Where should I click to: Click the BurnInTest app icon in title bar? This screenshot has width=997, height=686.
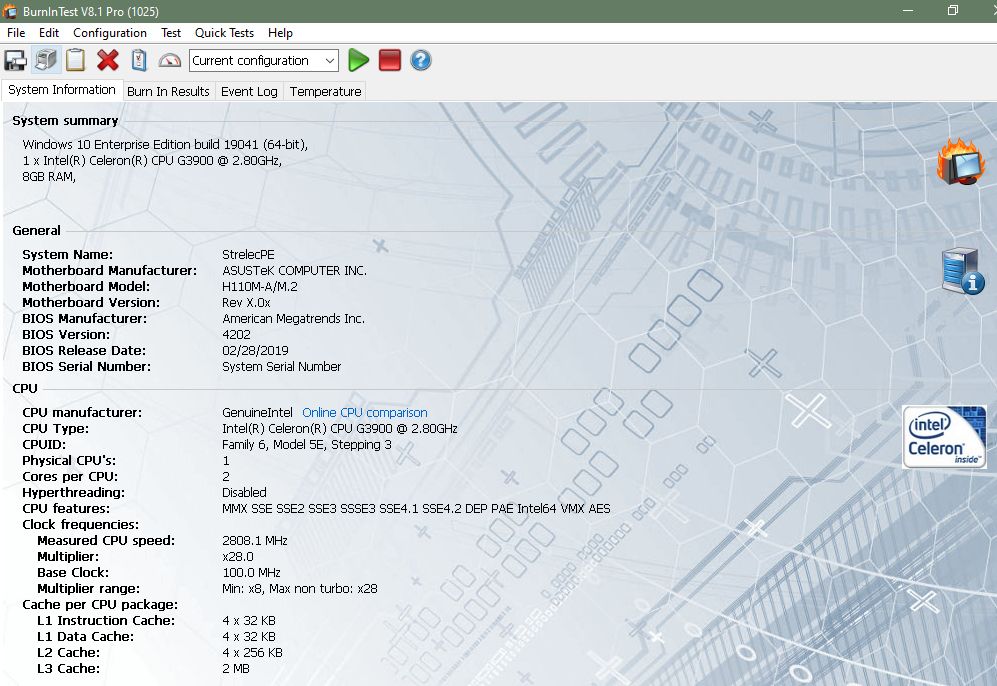click(x=10, y=11)
